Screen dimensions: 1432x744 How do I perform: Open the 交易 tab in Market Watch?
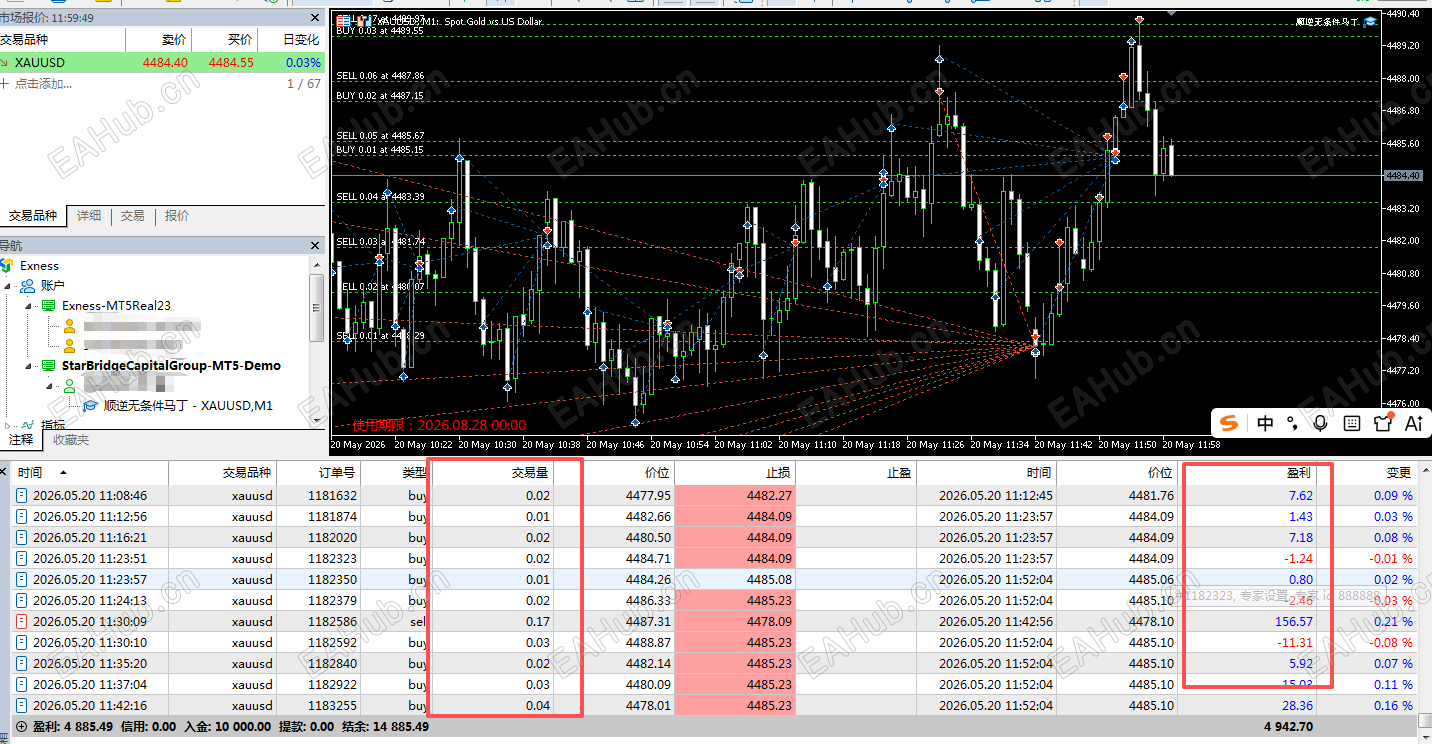tap(133, 215)
